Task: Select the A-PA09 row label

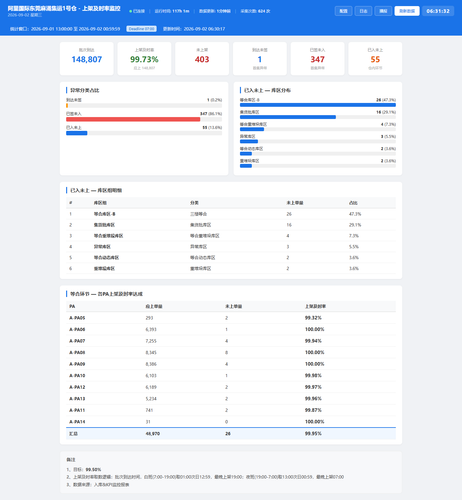Action: tap(77, 364)
